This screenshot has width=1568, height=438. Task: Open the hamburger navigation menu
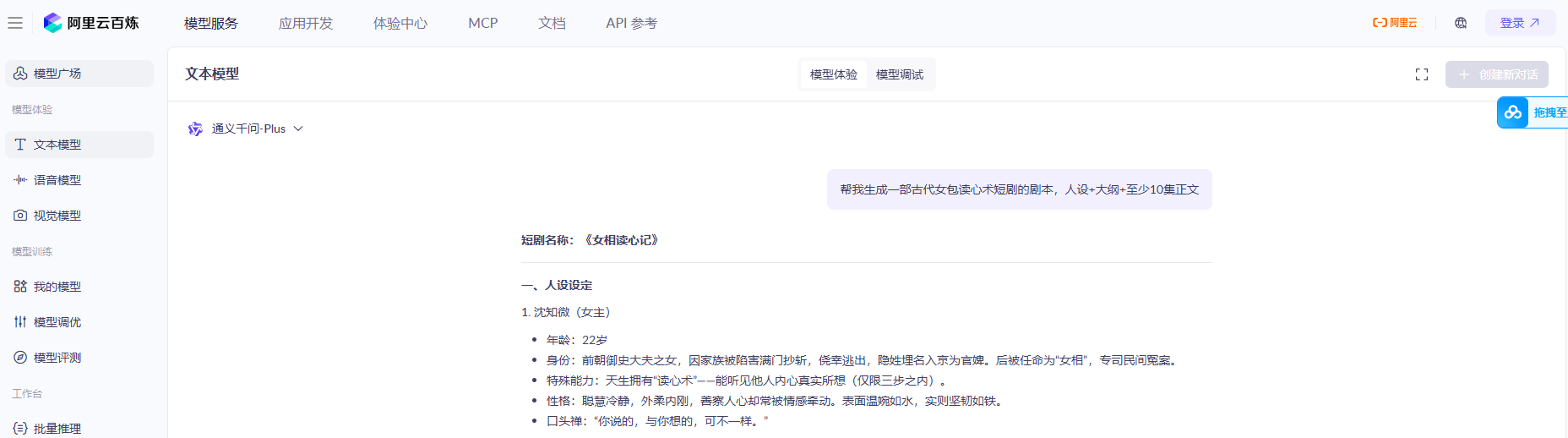[x=15, y=23]
